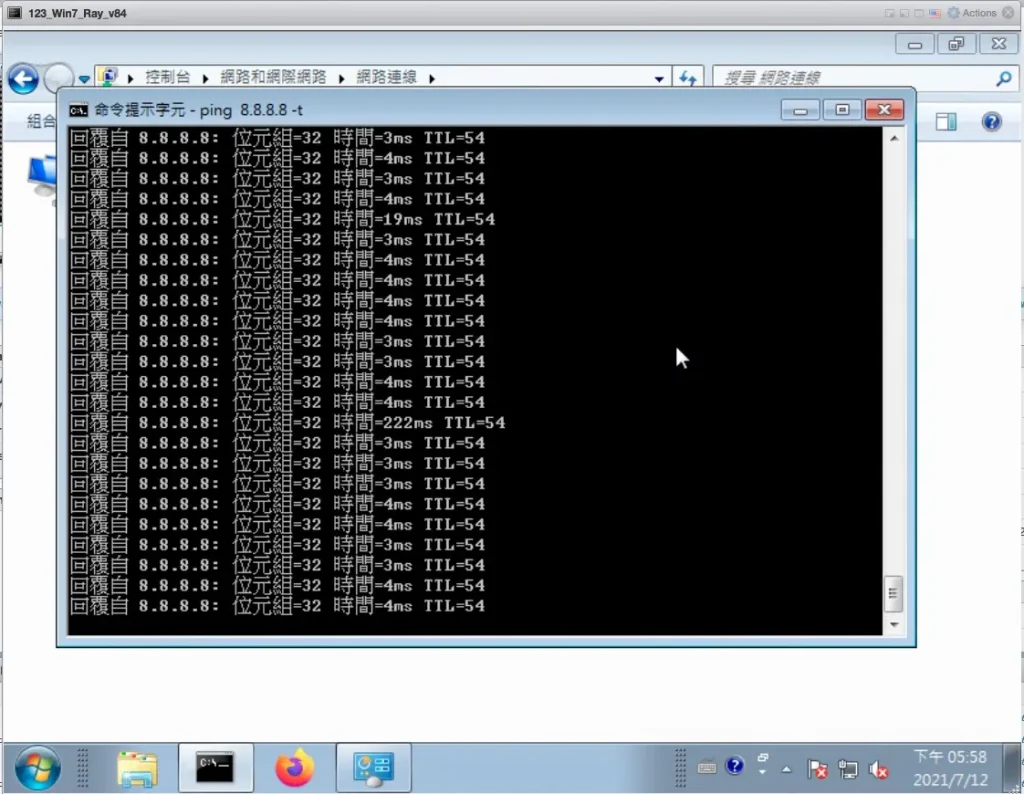
Task: Click the 網路和網際網路 breadcrumb item
Action: pos(273,78)
